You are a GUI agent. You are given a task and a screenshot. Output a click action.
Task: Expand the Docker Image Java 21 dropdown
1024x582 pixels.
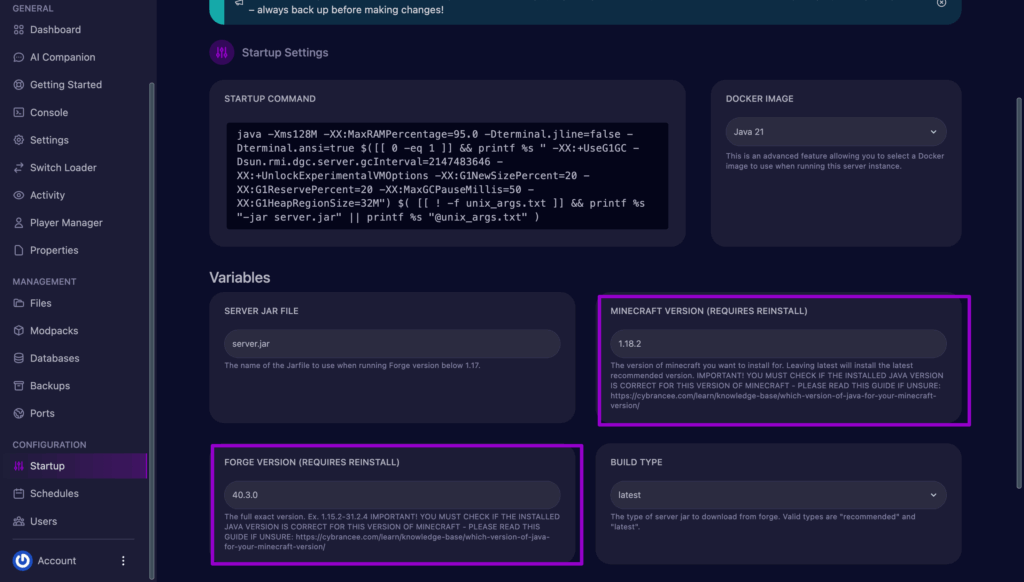(835, 131)
